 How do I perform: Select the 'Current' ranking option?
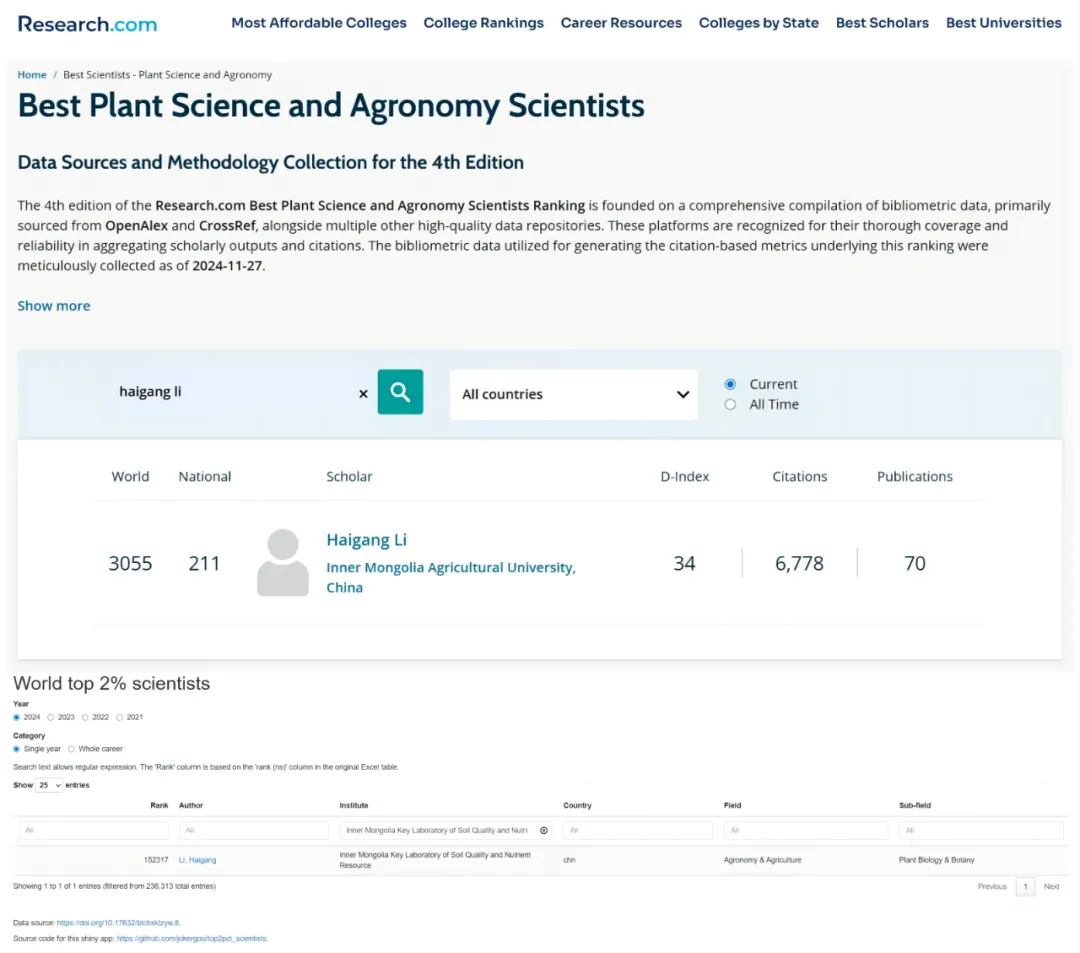pyautogui.click(x=730, y=384)
